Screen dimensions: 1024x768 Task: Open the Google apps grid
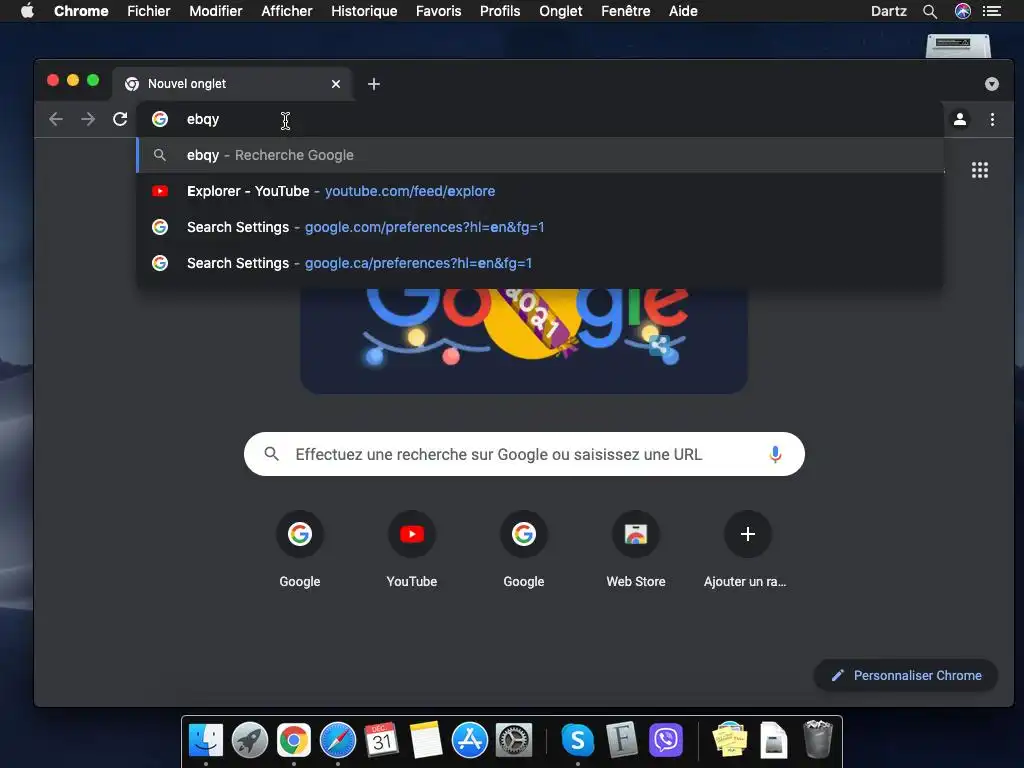point(980,170)
